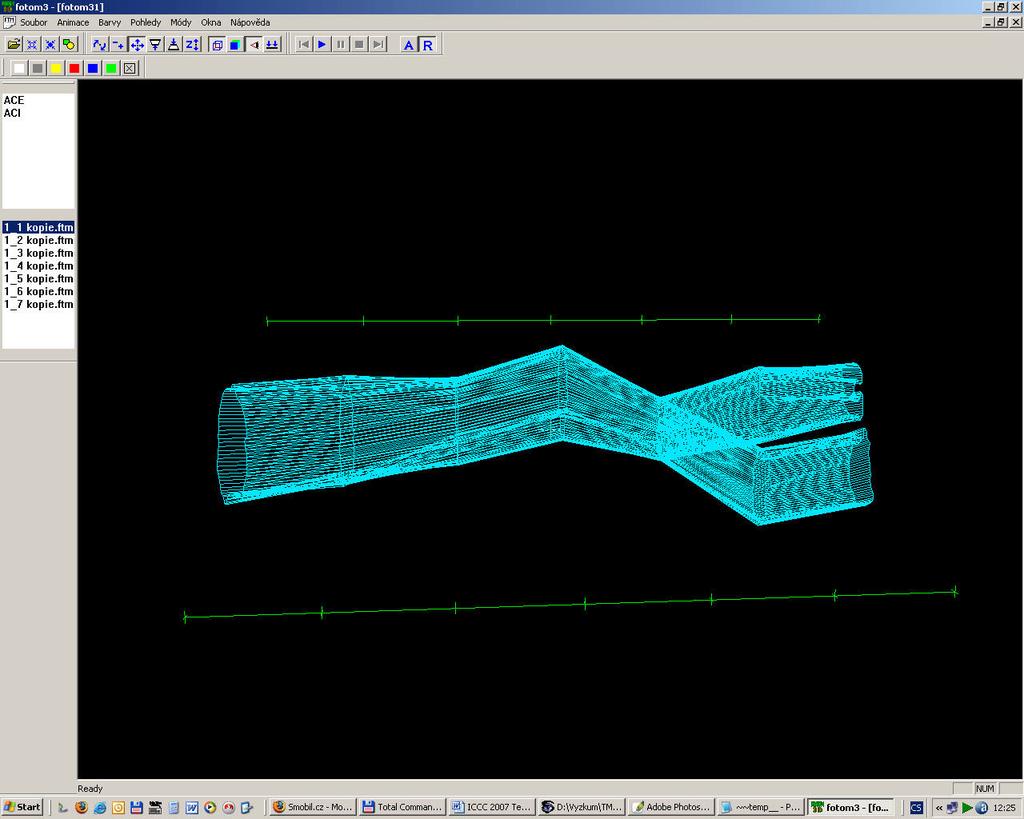Open the Windows Start menu
This screenshot has height=819, width=1024.
(22, 807)
